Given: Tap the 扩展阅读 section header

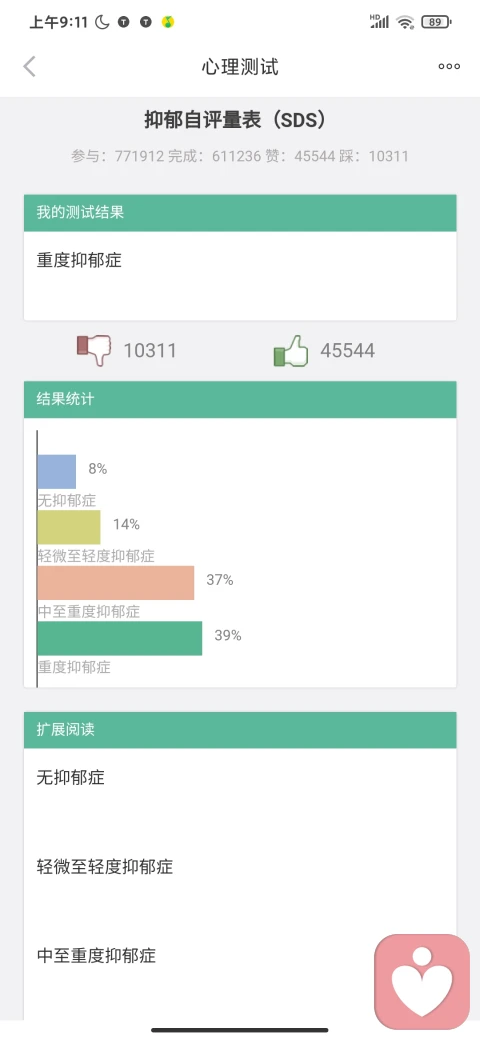Looking at the screenshot, I should coord(240,730).
